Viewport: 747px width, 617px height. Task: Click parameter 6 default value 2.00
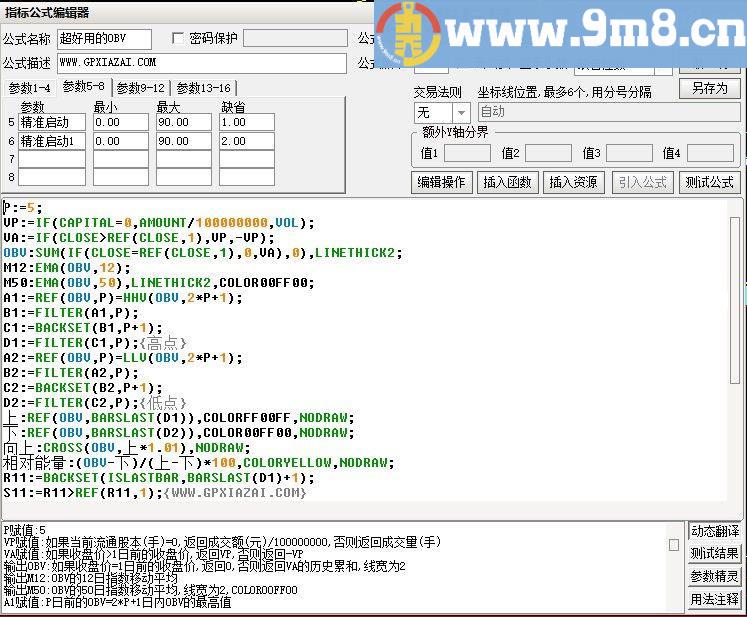coord(247,142)
